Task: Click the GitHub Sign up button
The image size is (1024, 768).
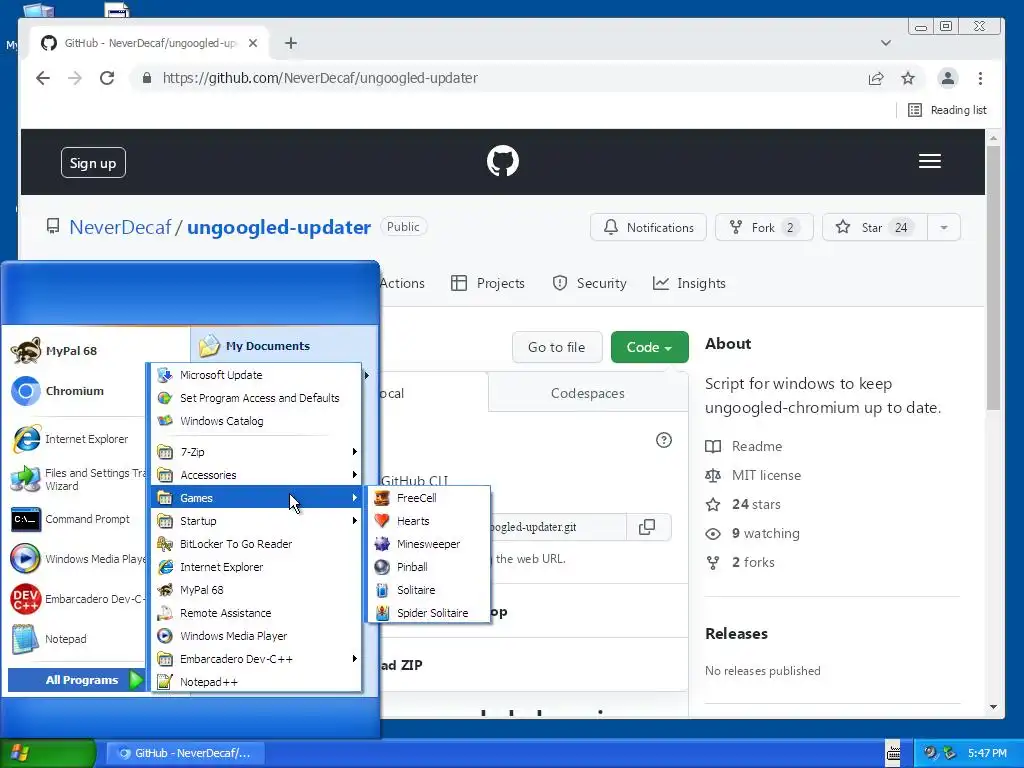Action: [93, 163]
